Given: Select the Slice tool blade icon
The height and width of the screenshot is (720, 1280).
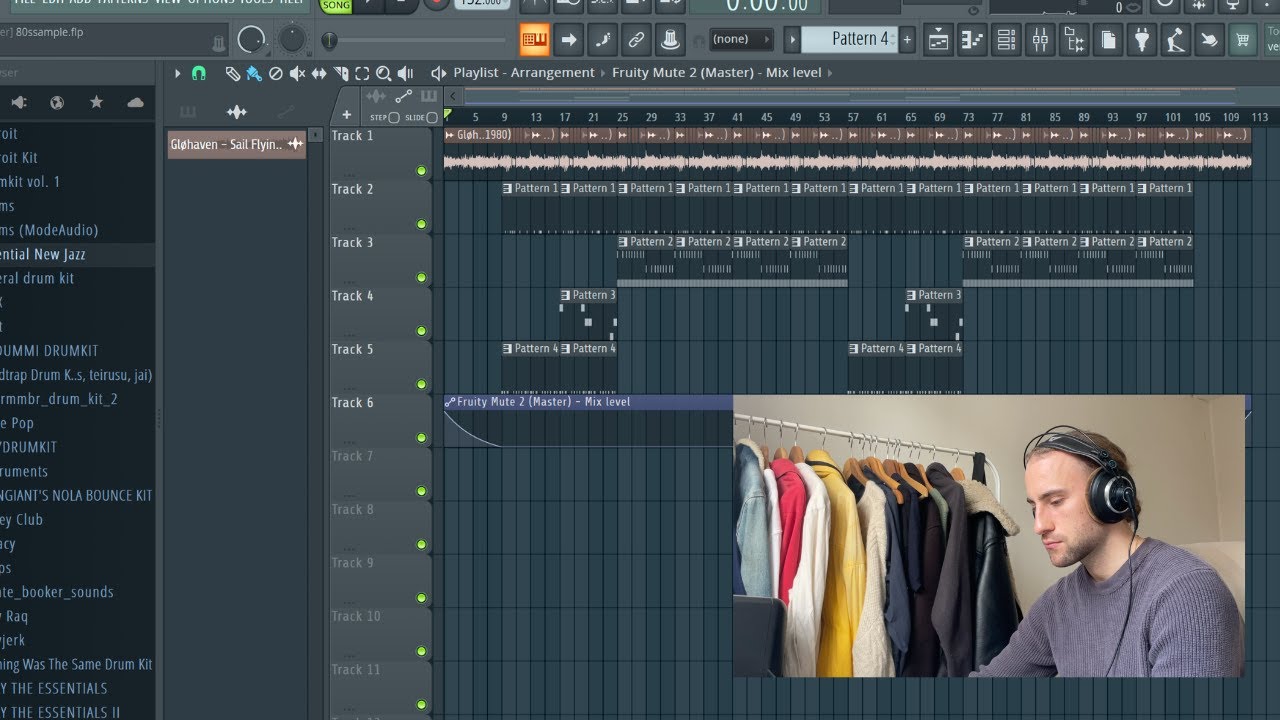Looking at the screenshot, I should [341, 73].
